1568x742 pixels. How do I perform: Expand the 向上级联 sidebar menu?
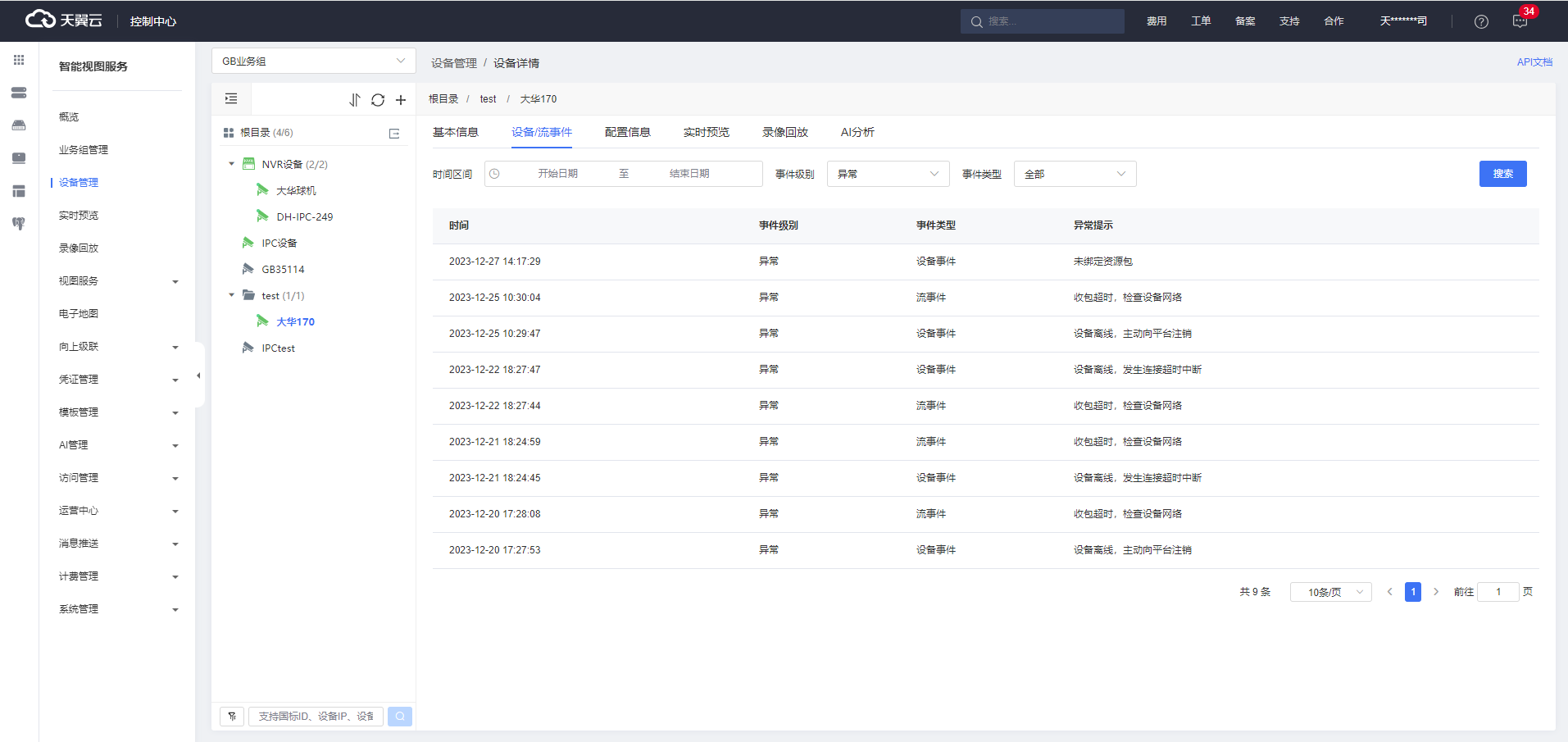[119, 347]
